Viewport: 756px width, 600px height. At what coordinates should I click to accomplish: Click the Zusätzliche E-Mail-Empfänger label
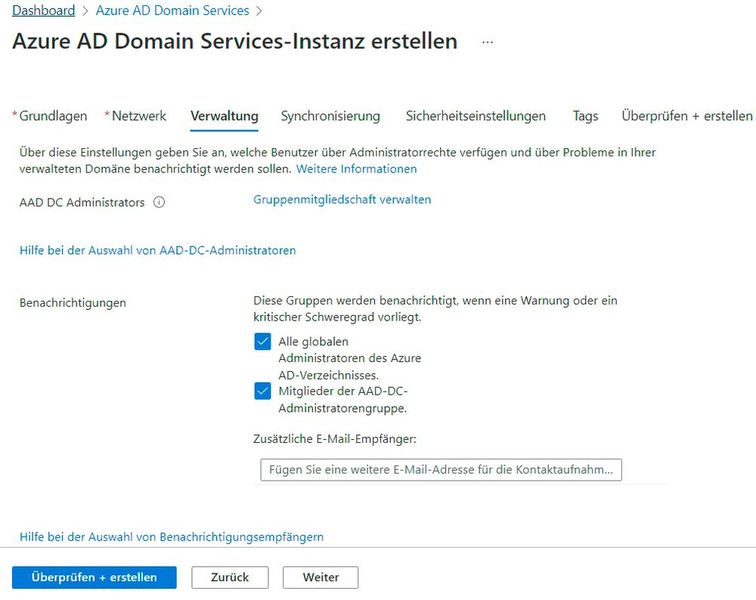[335, 439]
